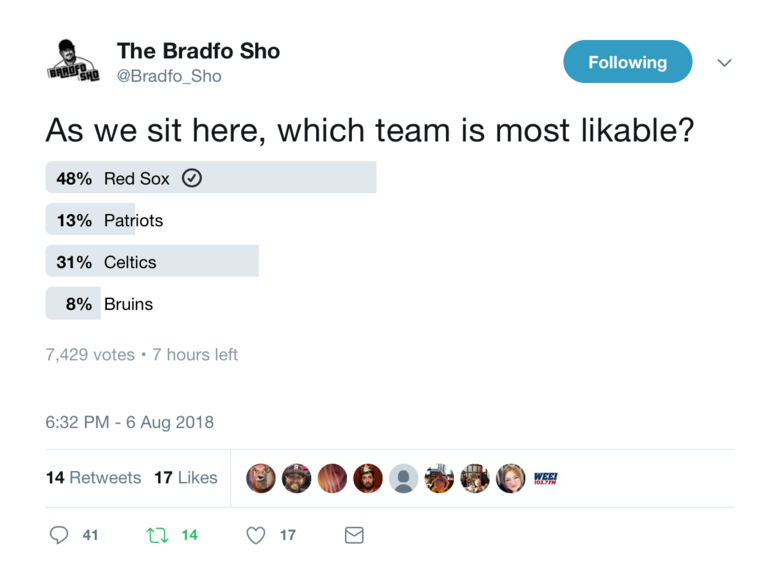Toggle the Following button
The height and width of the screenshot is (567, 775).
click(628, 62)
